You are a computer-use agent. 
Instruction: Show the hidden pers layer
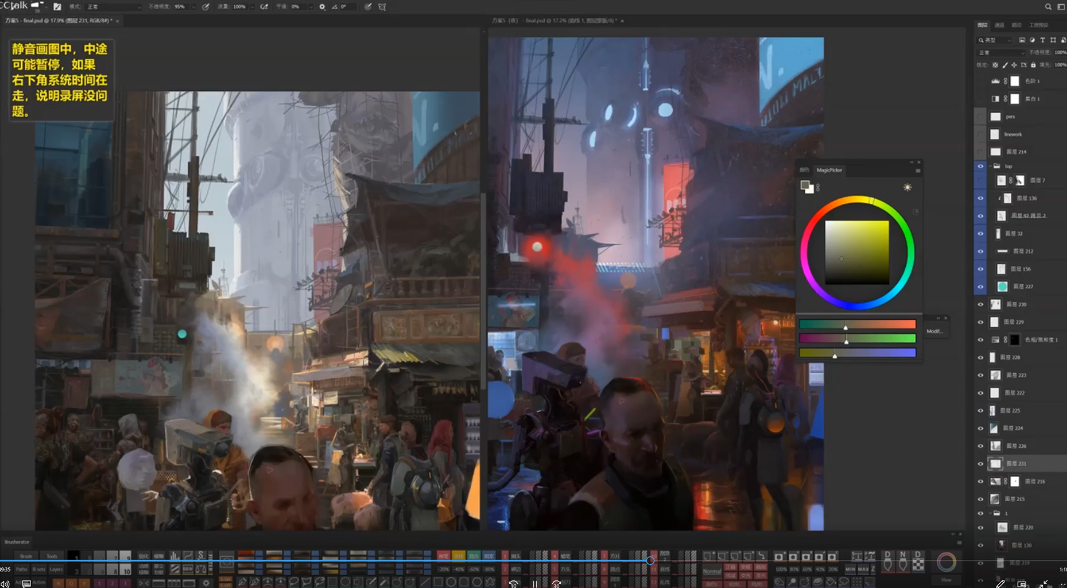click(x=981, y=116)
